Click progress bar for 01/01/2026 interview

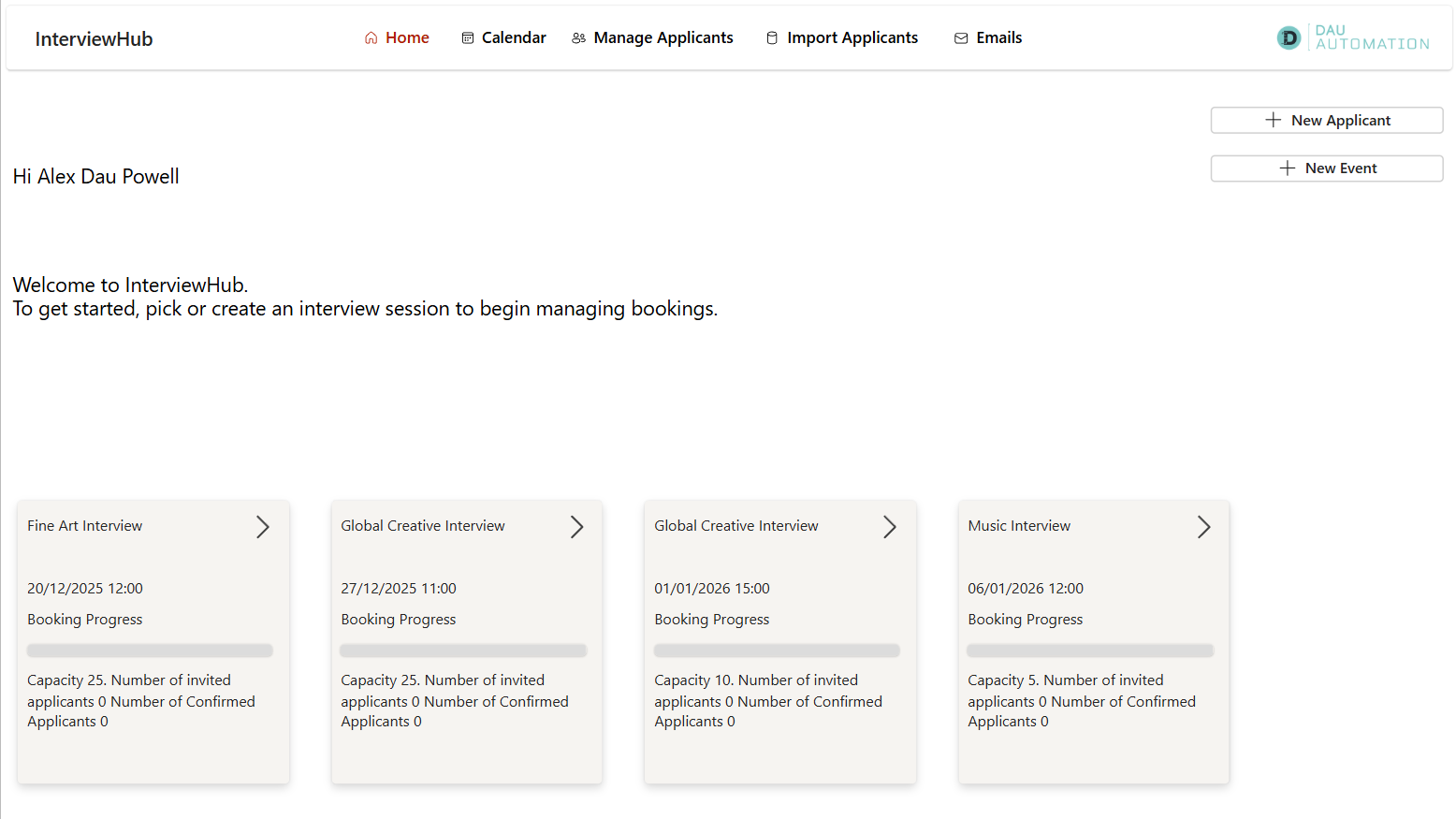777,651
